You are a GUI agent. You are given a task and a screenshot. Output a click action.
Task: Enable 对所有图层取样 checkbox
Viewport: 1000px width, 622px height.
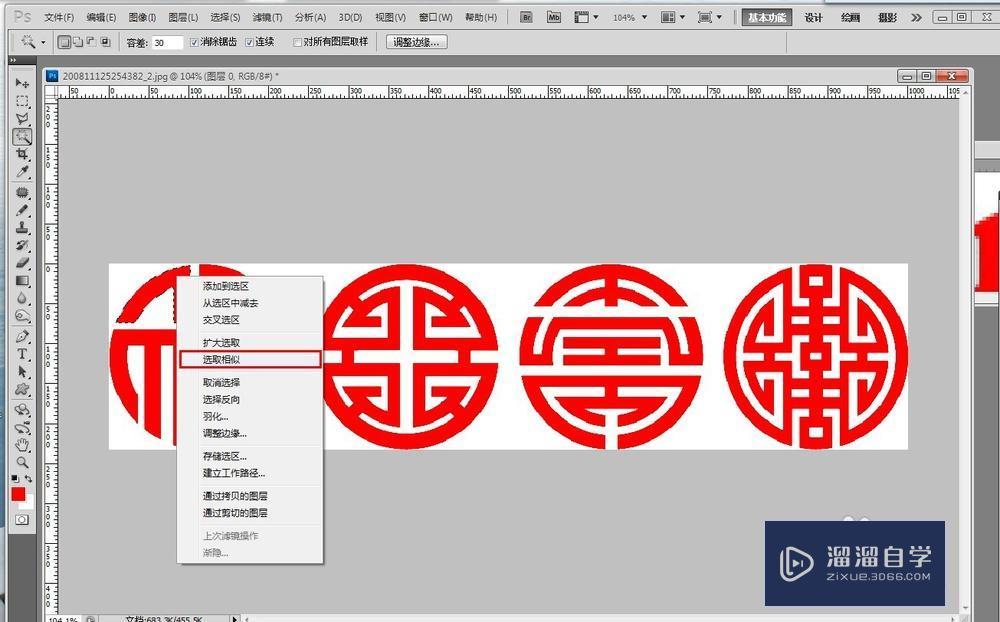coord(297,42)
